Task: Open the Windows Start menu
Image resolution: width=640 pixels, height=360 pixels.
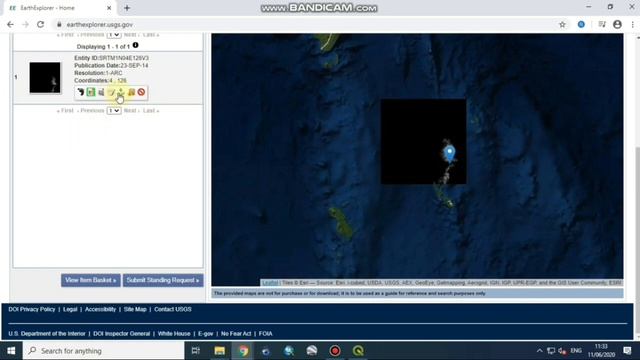Action: pyautogui.click(x=11, y=351)
